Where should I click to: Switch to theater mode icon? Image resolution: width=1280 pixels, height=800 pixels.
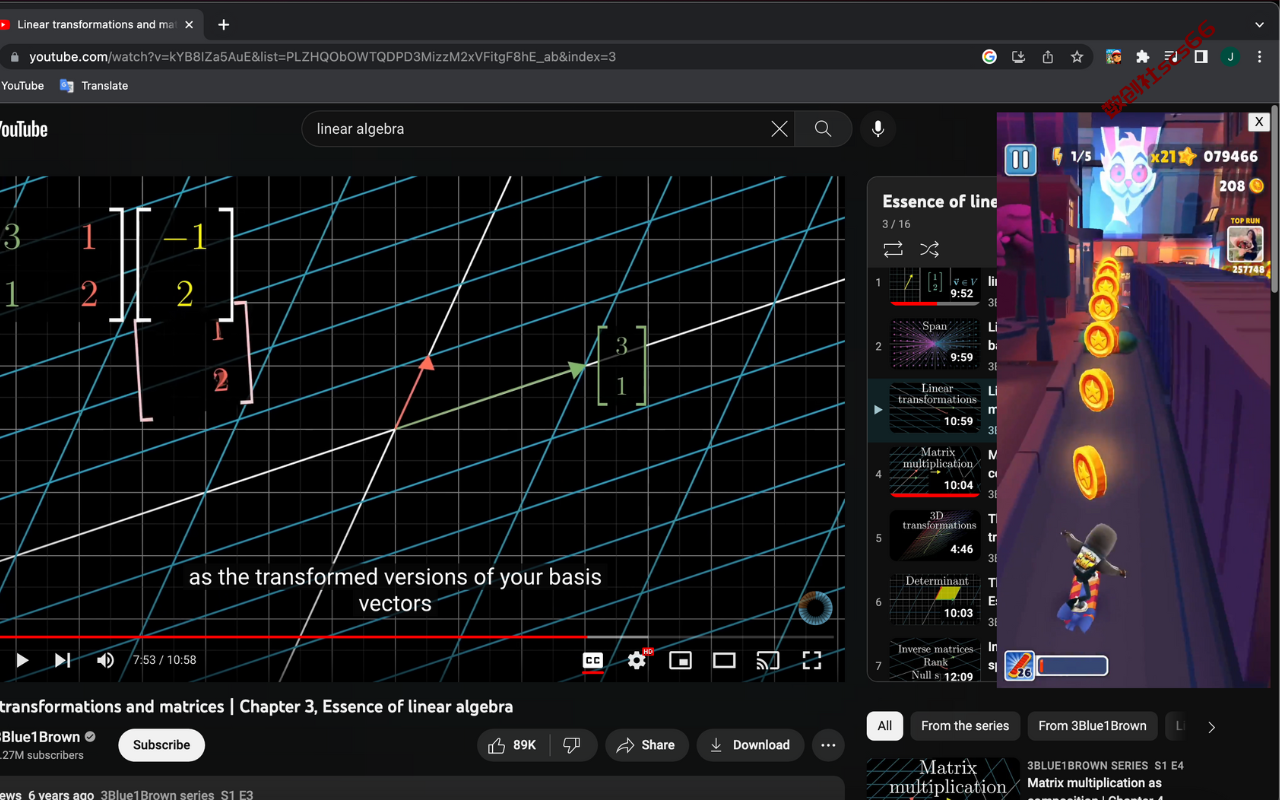[x=724, y=660]
